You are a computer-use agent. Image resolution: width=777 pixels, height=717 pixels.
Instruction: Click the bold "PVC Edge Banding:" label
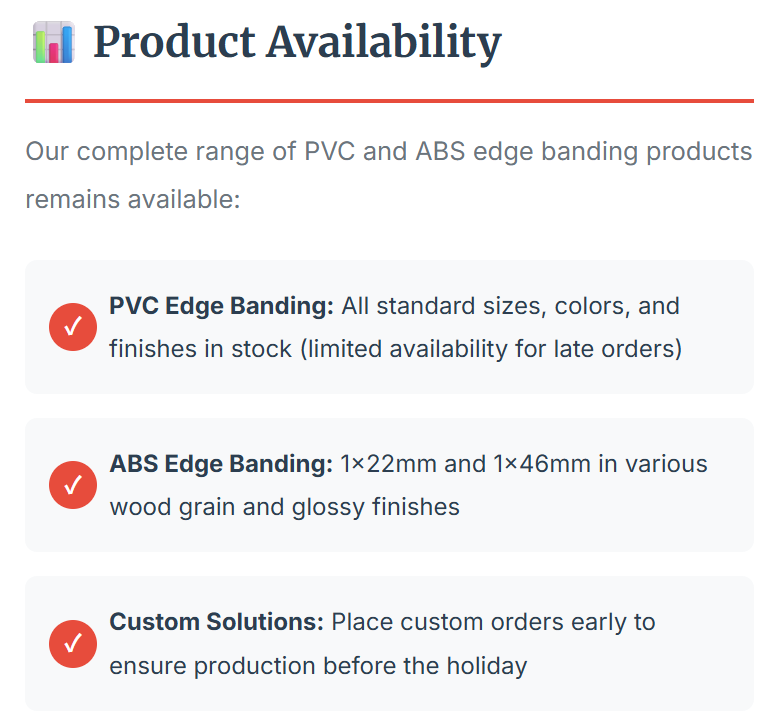[x=221, y=305]
